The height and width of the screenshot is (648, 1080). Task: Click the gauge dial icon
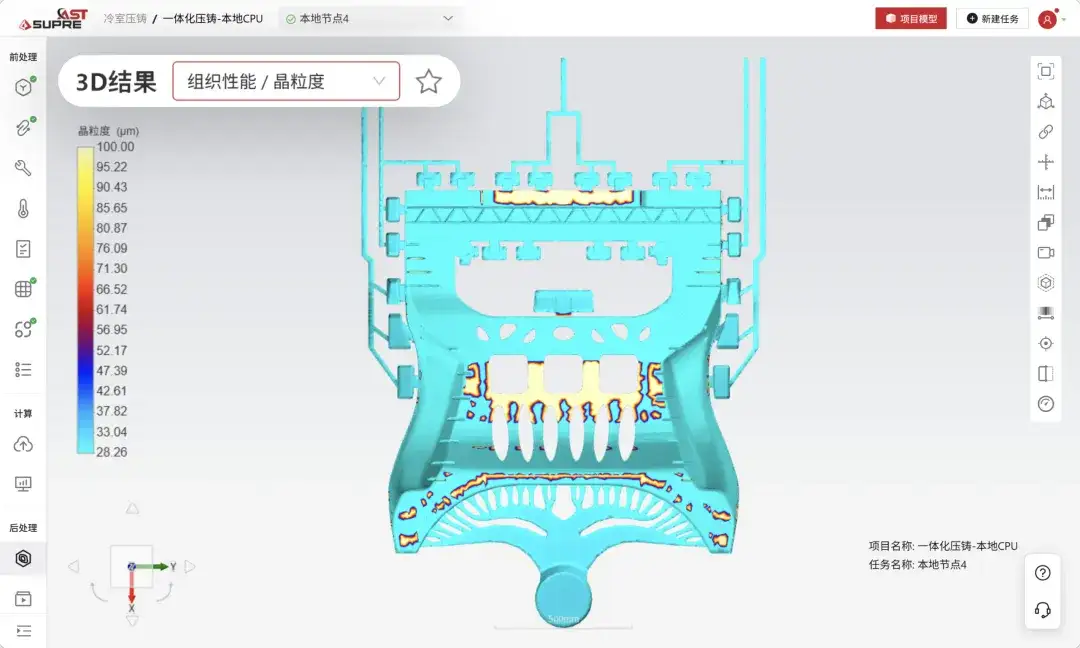coord(1046,404)
